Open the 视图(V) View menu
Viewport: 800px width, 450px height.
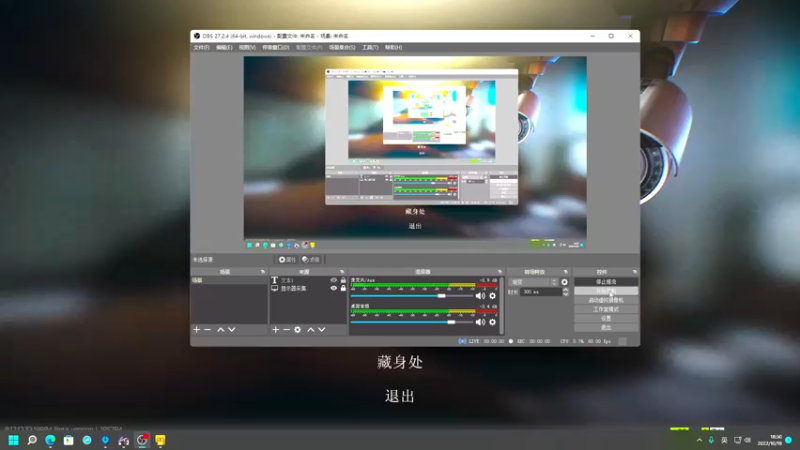tap(247, 47)
